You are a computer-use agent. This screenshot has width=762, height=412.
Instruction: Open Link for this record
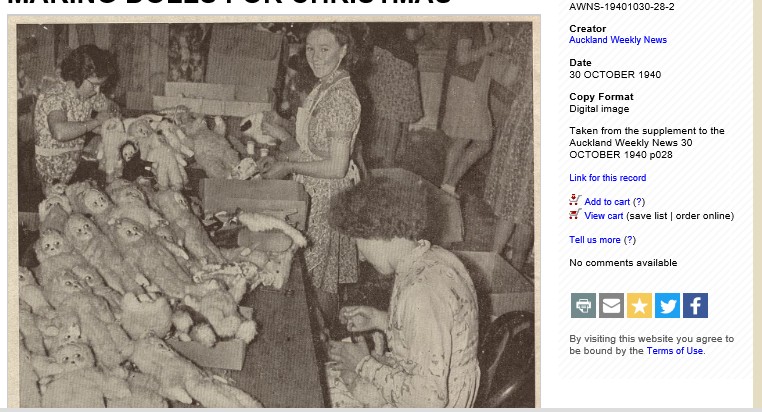click(607, 178)
